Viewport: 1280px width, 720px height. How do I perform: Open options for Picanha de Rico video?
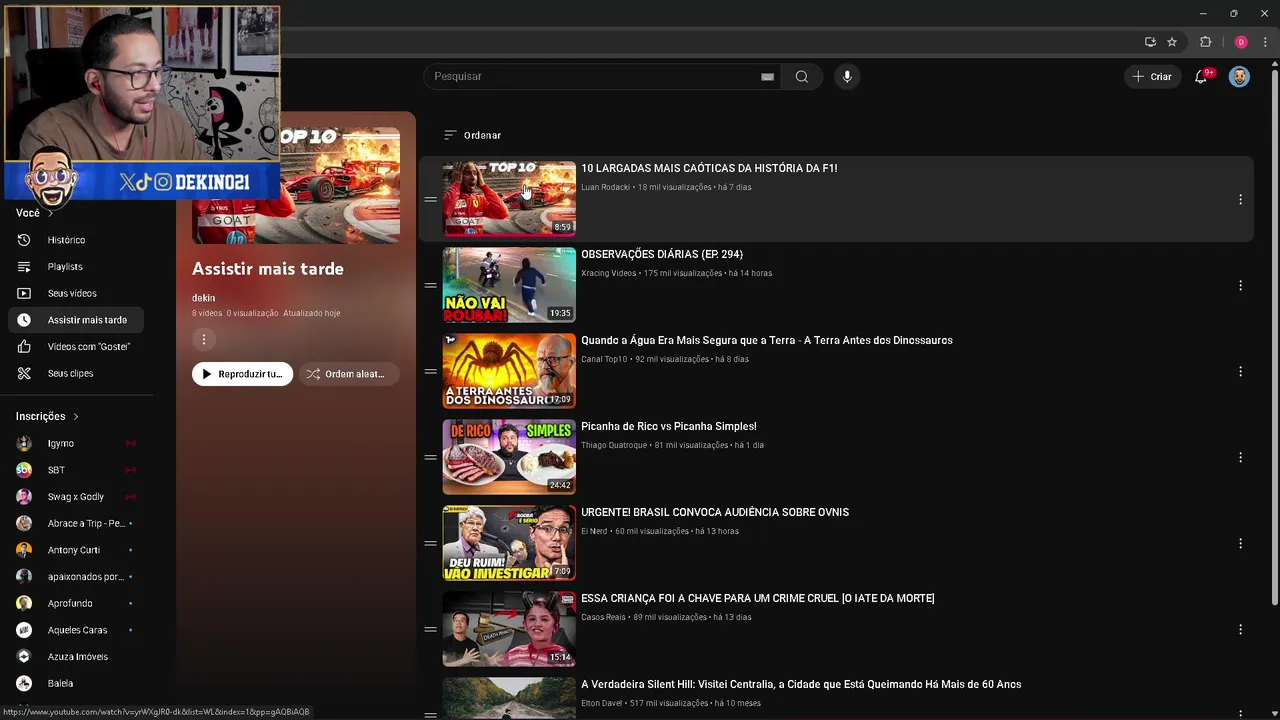(1240, 458)
